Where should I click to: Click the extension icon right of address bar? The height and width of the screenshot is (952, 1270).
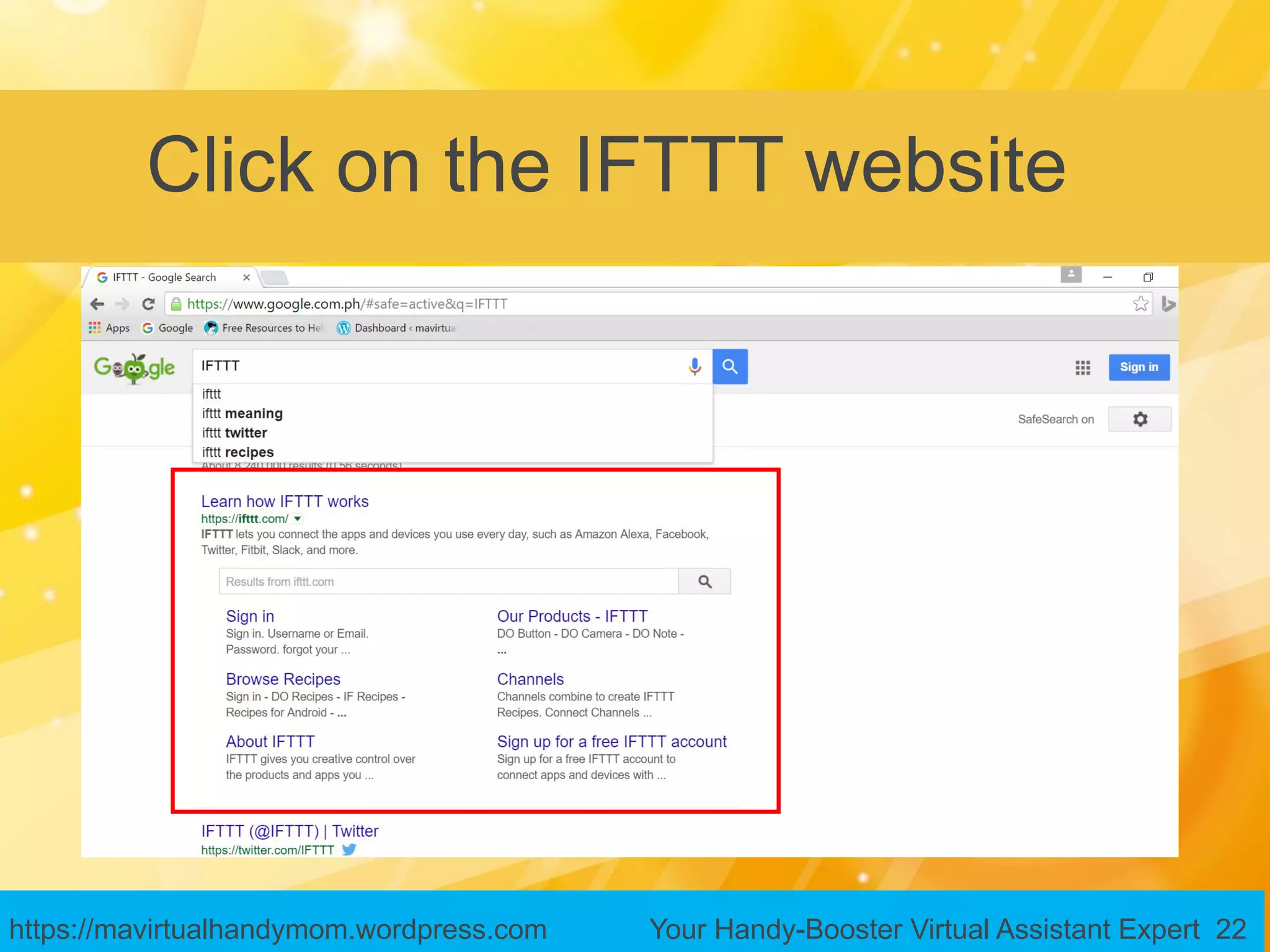tap(1168, 304)
